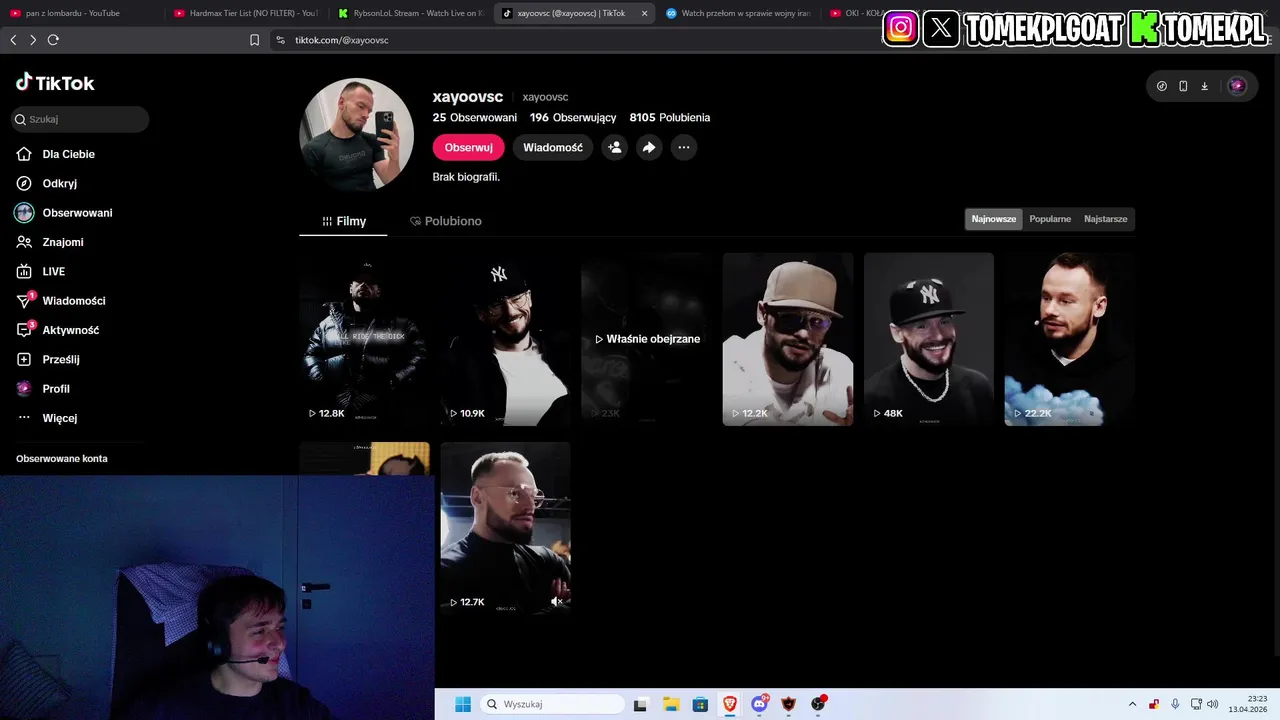The image size is (1280, 720).
Task: Open LIVE section in sidebar
Action: click(x=41, y=271)
